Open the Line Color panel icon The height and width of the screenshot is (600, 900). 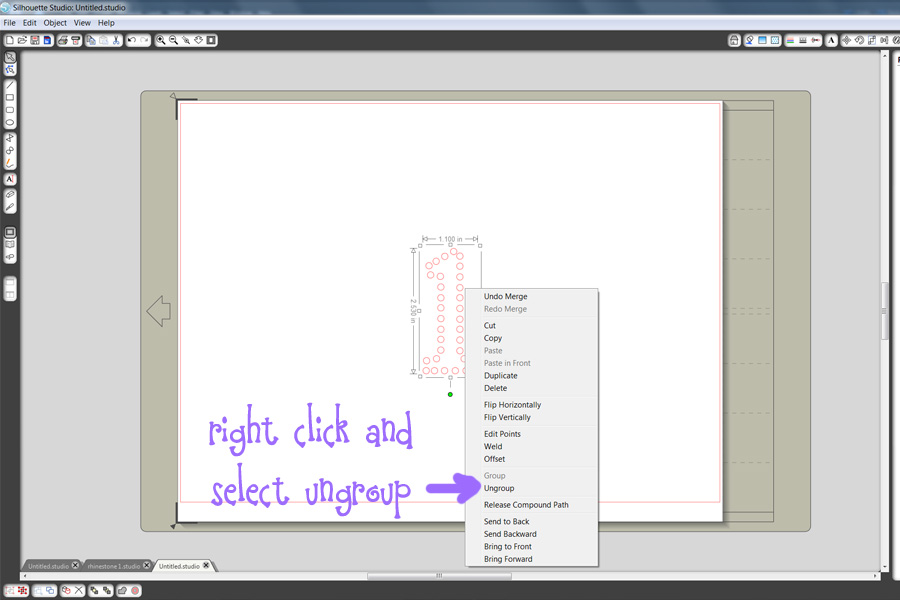790,40
